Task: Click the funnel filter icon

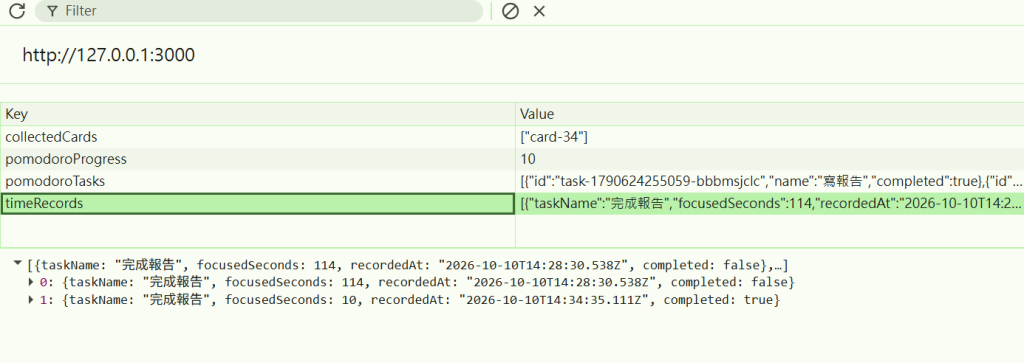Action: [x=52, y=11]
